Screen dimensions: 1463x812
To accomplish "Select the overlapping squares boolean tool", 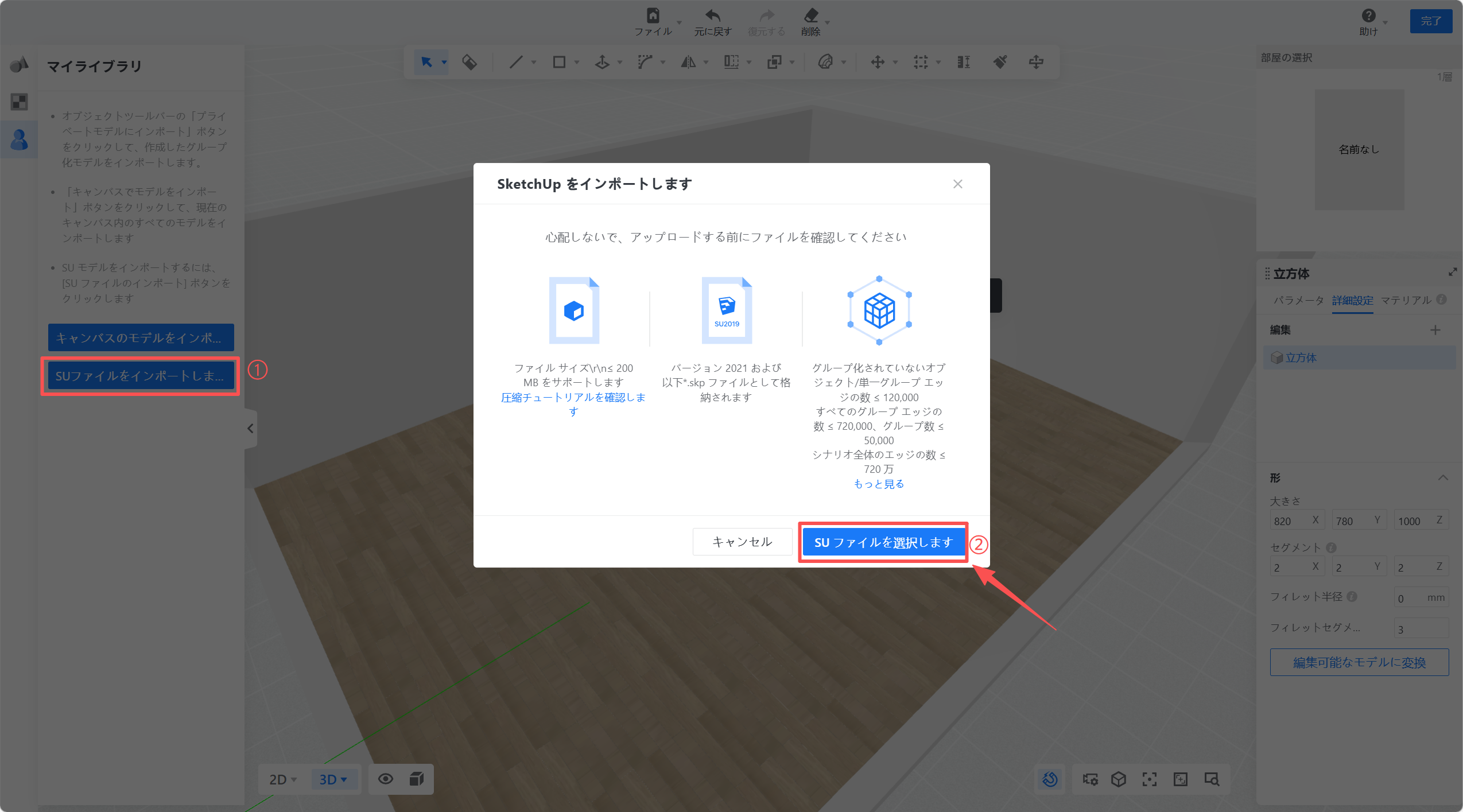I will (x=774, y=62).
